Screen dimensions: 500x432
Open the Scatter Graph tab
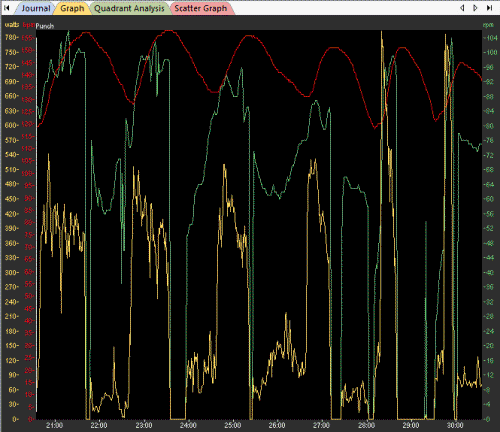point(201,8)
